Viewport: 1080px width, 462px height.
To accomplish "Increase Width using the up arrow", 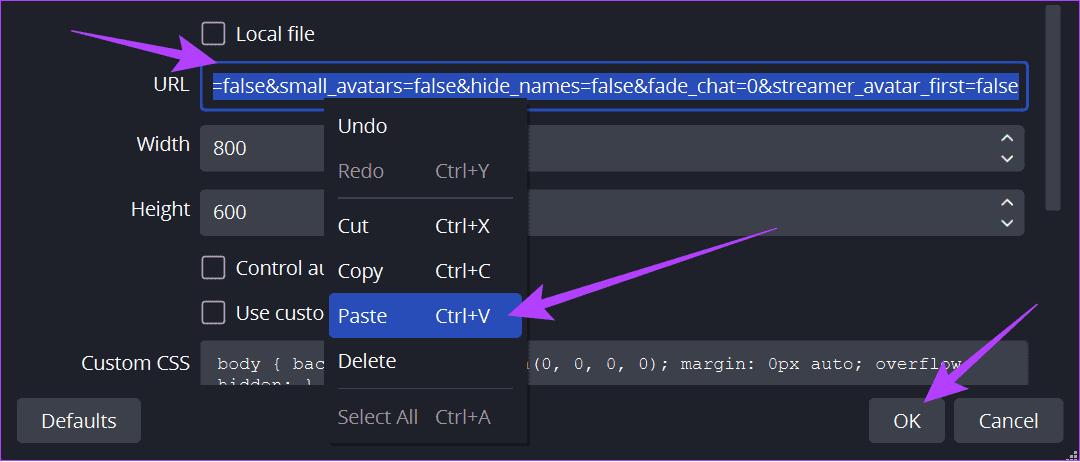I will pyautogui.click(x=1007, y=138).
